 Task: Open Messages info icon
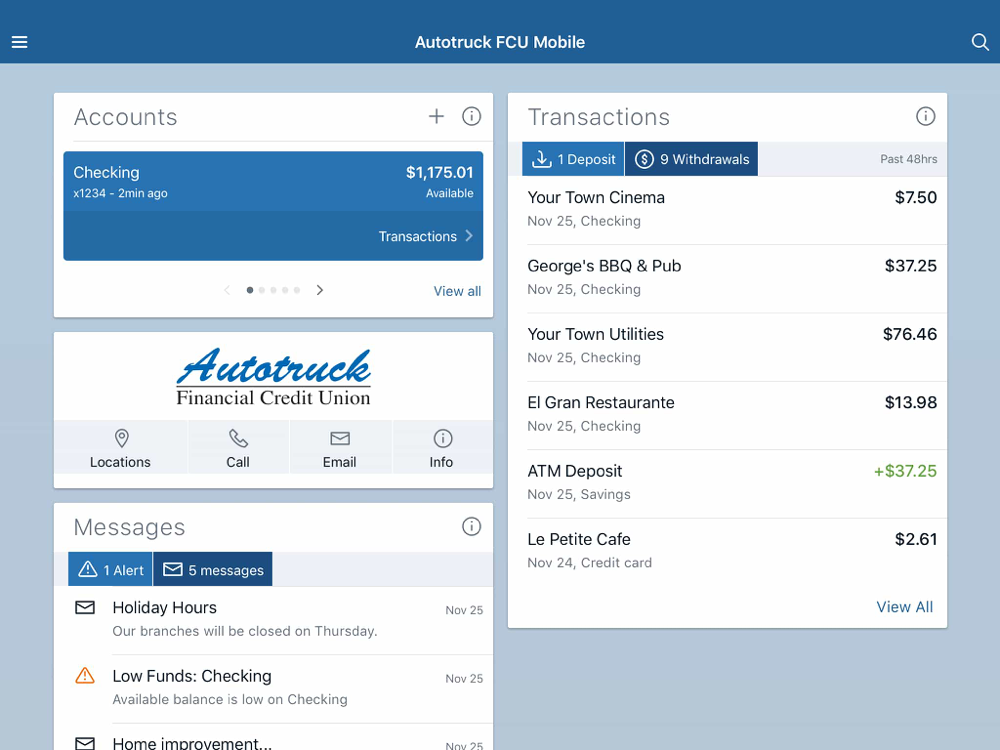[x=471, y=526]
